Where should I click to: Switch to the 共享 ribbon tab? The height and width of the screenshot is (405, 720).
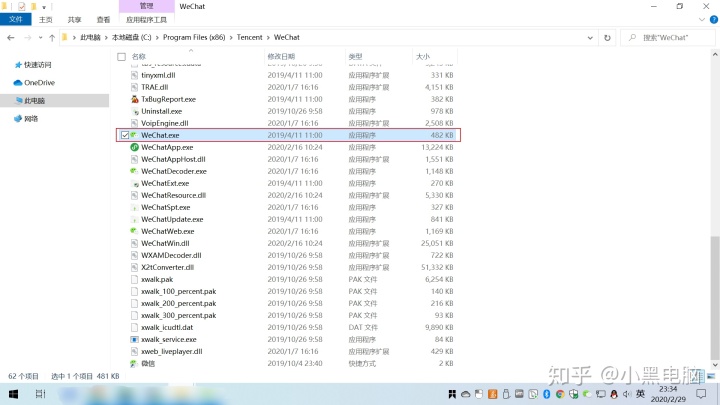[74, 20]
